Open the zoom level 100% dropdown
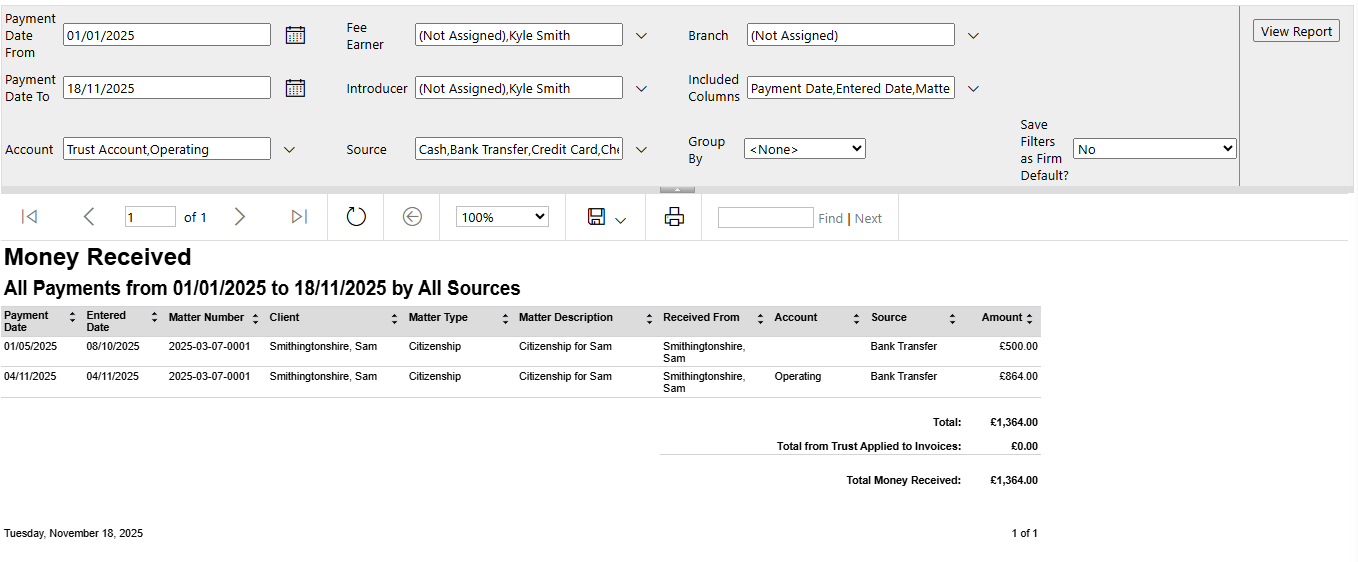The width and height of the screenshot is (1358, 562). [502, 217]
